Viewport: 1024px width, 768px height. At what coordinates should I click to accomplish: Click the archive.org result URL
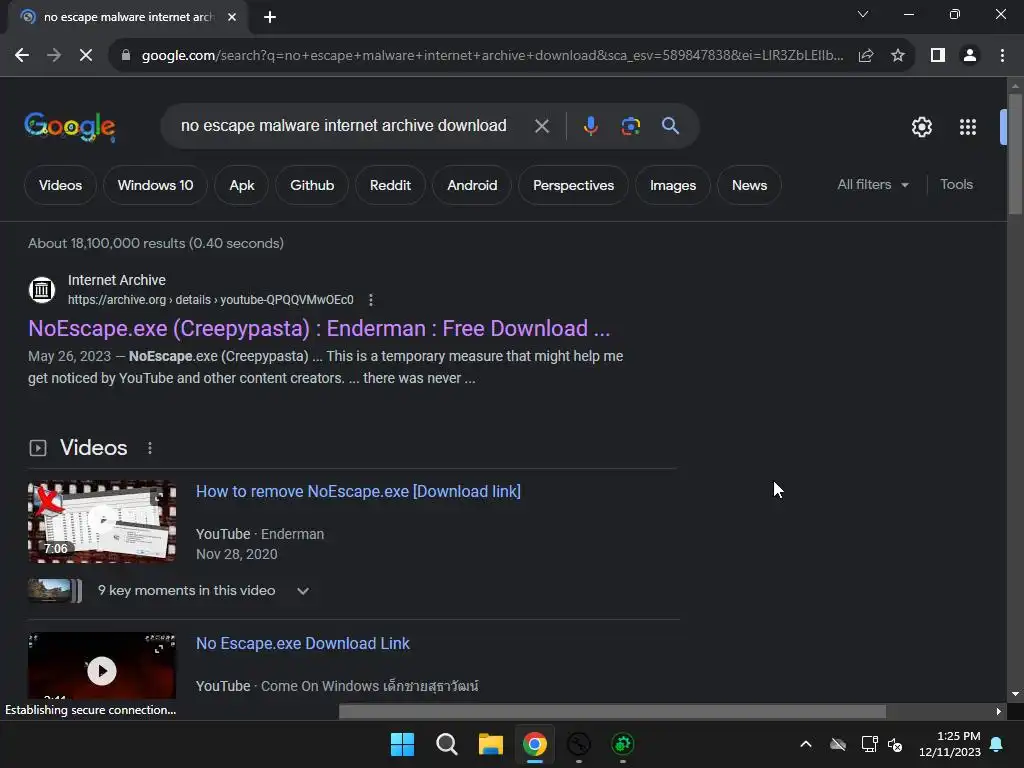click(210, 300)
